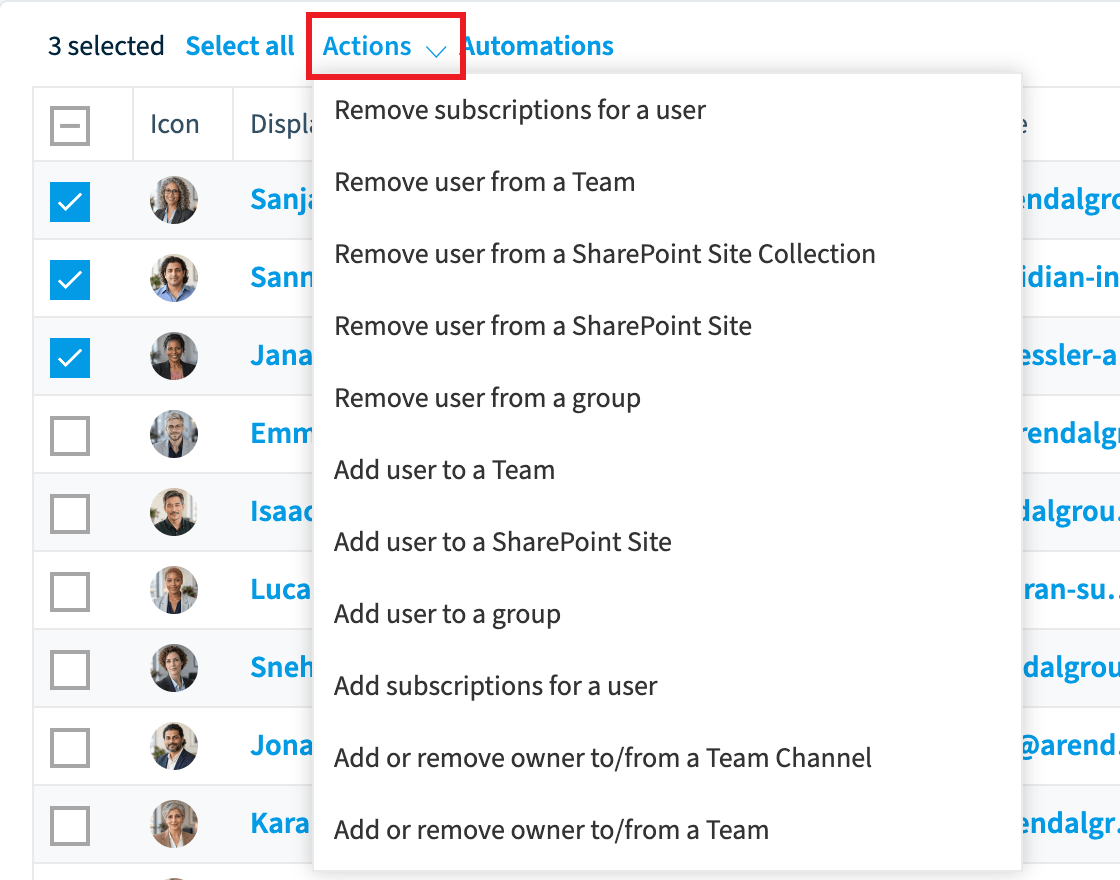1120x880 pixels.
Task: Open the Sneh display name link
Action: (x=281, y=667)
